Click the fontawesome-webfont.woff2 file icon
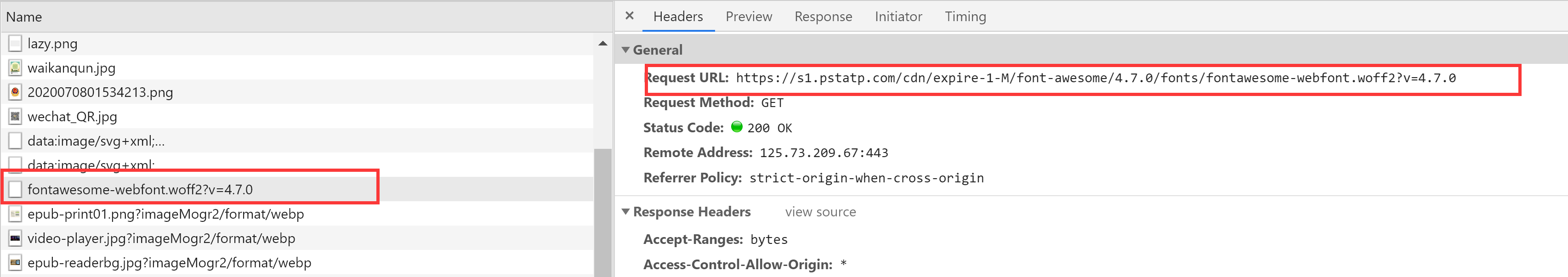 tap(15, 189)
